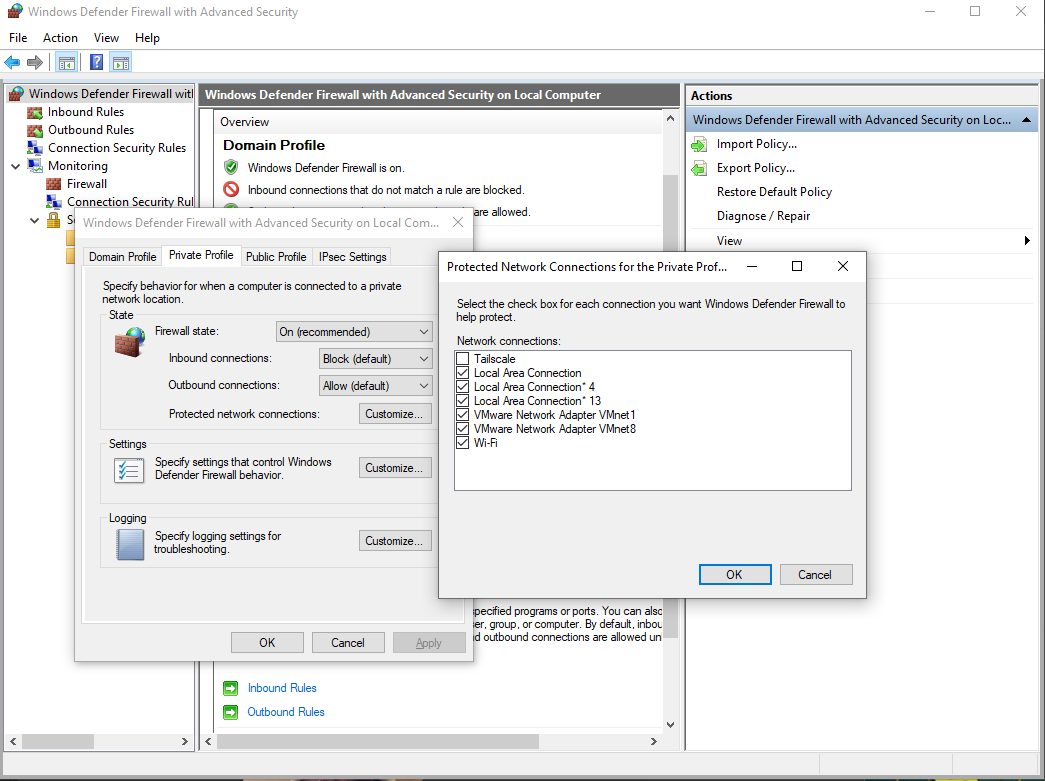This screenshot has width=1045, height=781.
Task: Click the Import Policy green arrow icon
Action: 699,145
